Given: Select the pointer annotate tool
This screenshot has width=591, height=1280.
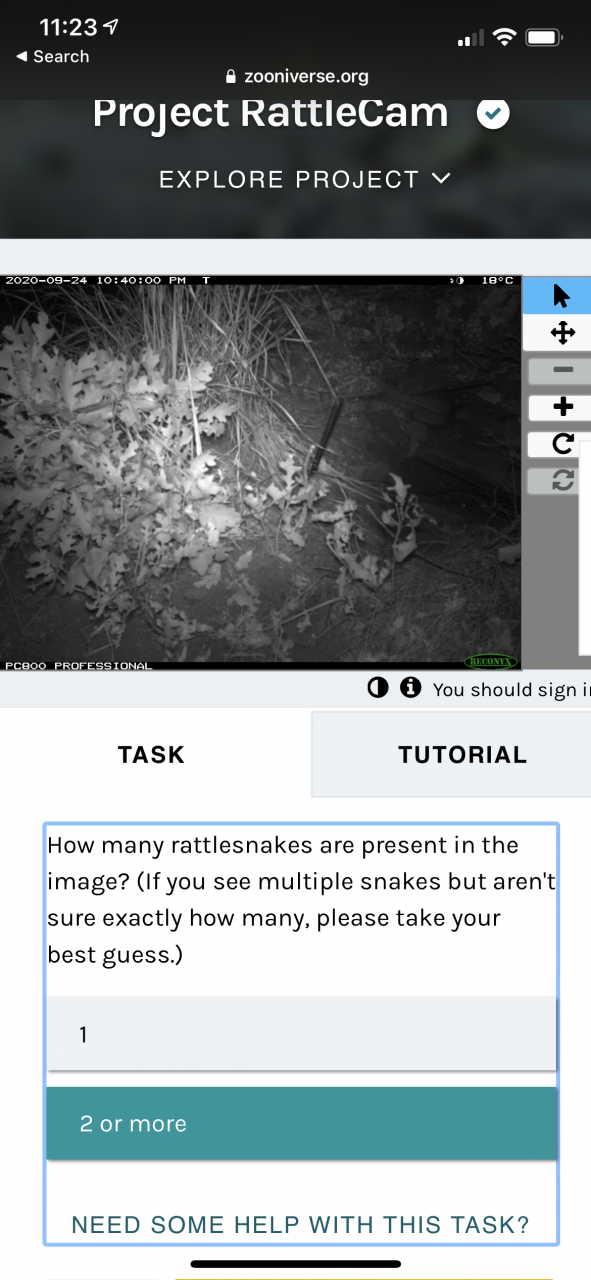Looking at the screenshot, I should tap(560, 296).
